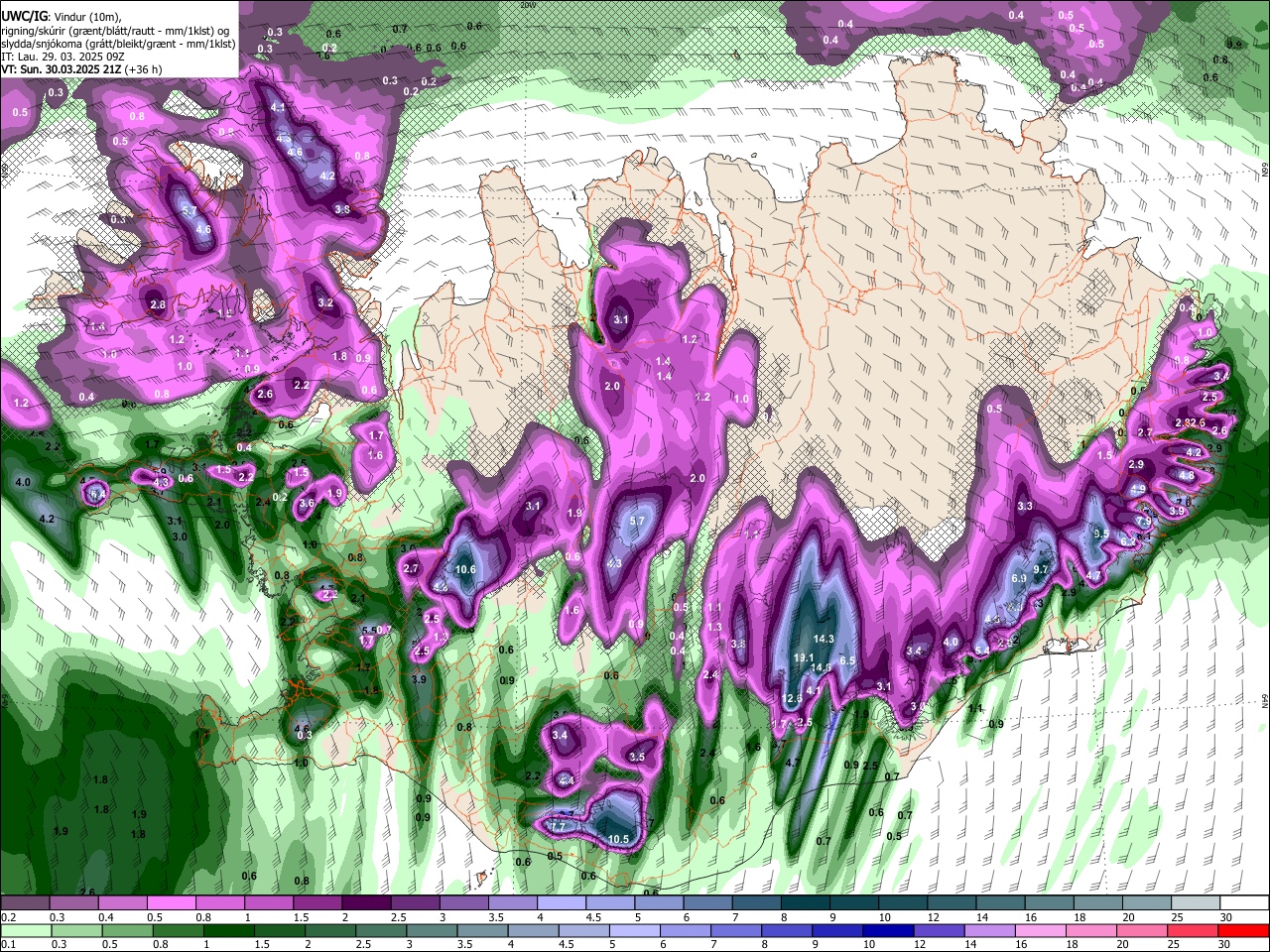Click the 0.2 label under the snow scale
1270x952 pixels.
click(x=10, y=916)
